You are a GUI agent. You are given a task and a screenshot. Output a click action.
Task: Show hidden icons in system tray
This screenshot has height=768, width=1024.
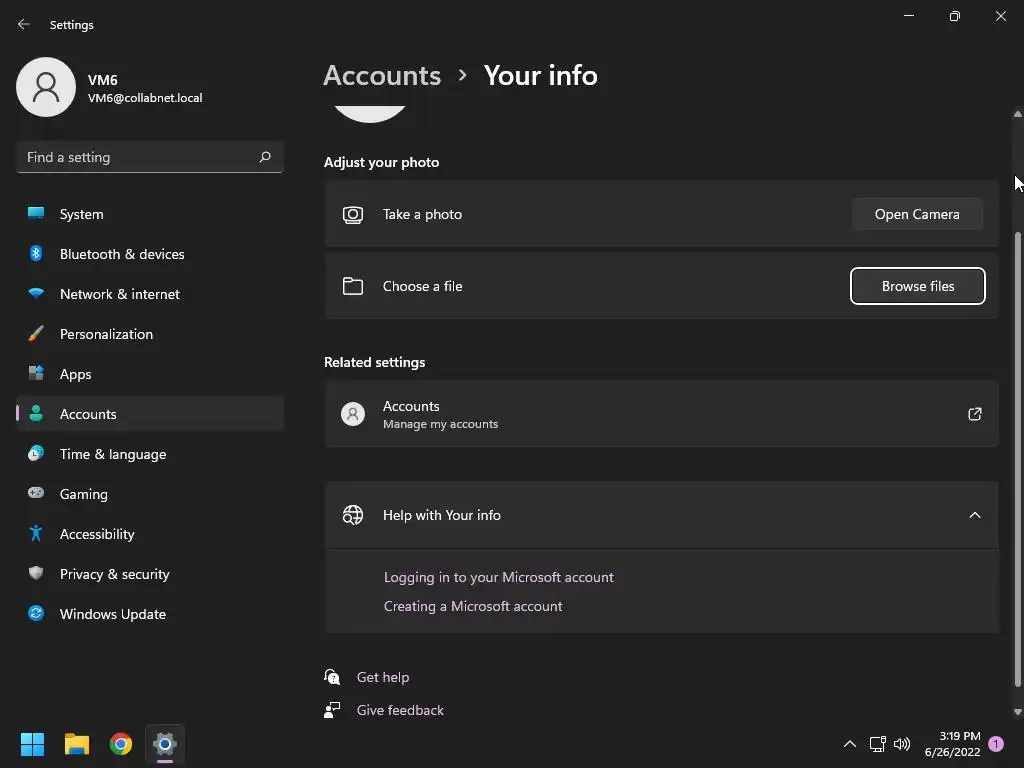[850, 744]
